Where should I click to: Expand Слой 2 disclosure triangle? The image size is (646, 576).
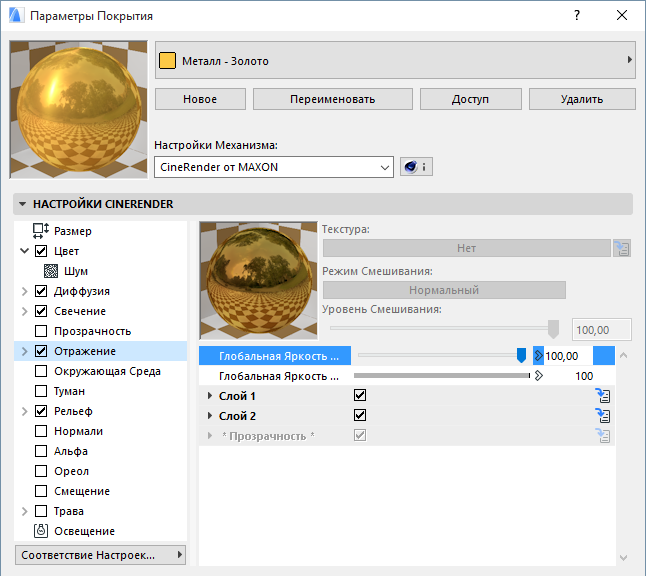[x=210, y=415]
